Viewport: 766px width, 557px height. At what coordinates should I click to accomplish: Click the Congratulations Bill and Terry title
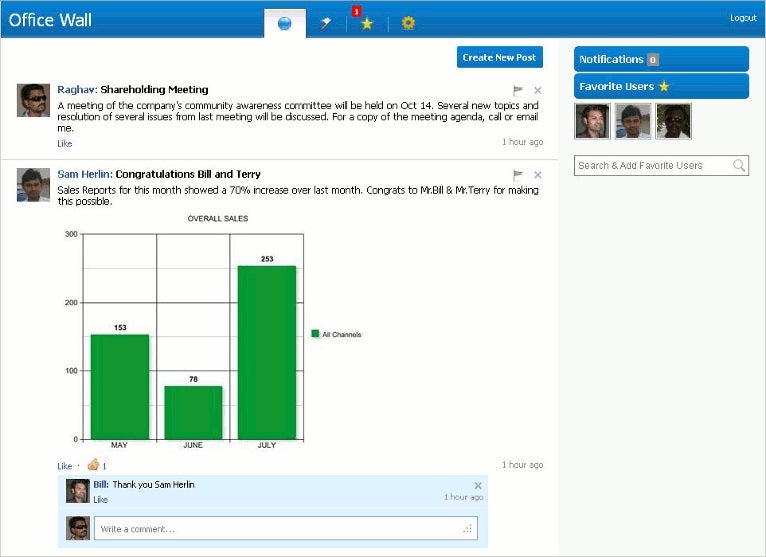point(188,174)
